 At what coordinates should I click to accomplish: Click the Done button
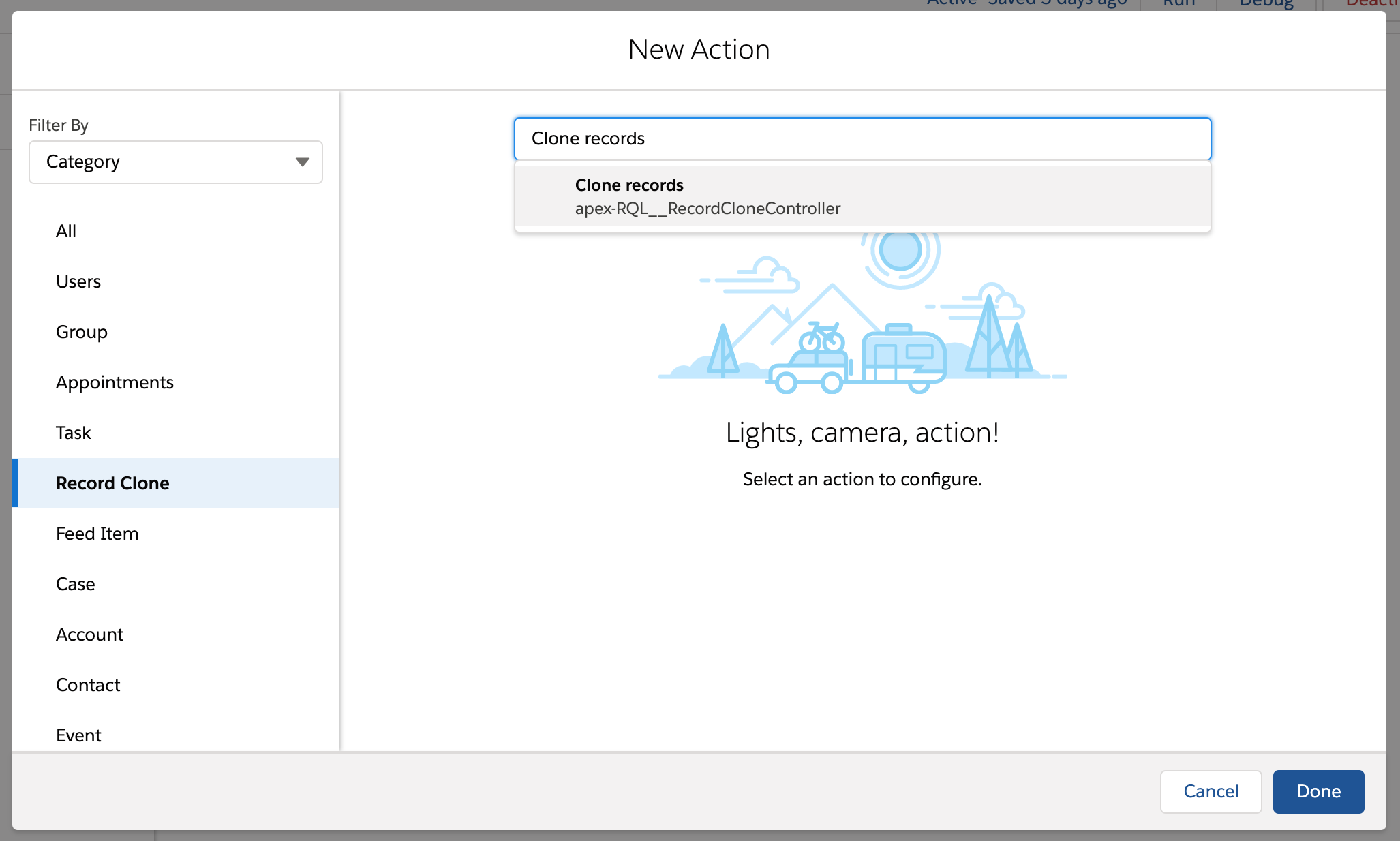(x=1318, y=791)
